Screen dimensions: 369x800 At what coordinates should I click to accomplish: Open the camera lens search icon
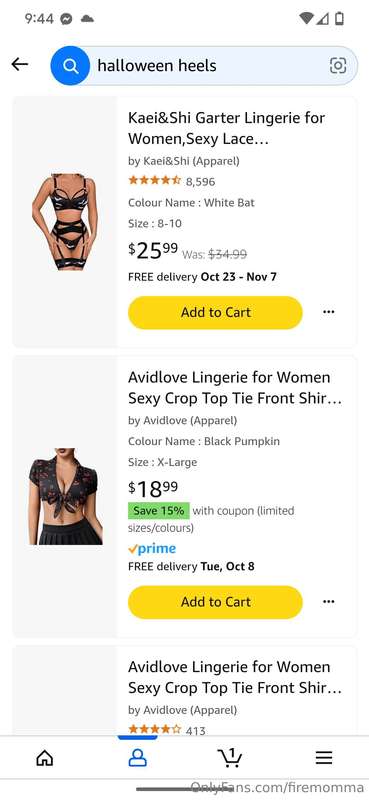338,65
